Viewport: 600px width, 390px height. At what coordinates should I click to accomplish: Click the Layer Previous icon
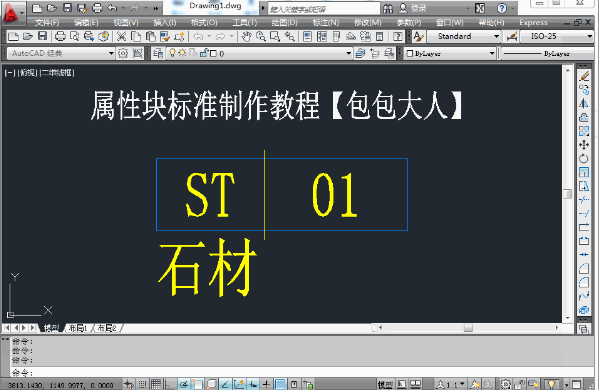[375, 53]
